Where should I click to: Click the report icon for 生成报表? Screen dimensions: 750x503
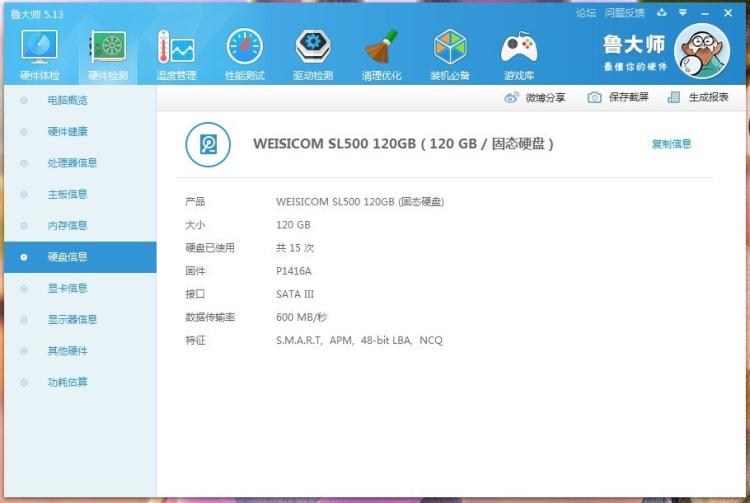pos(673,98)
